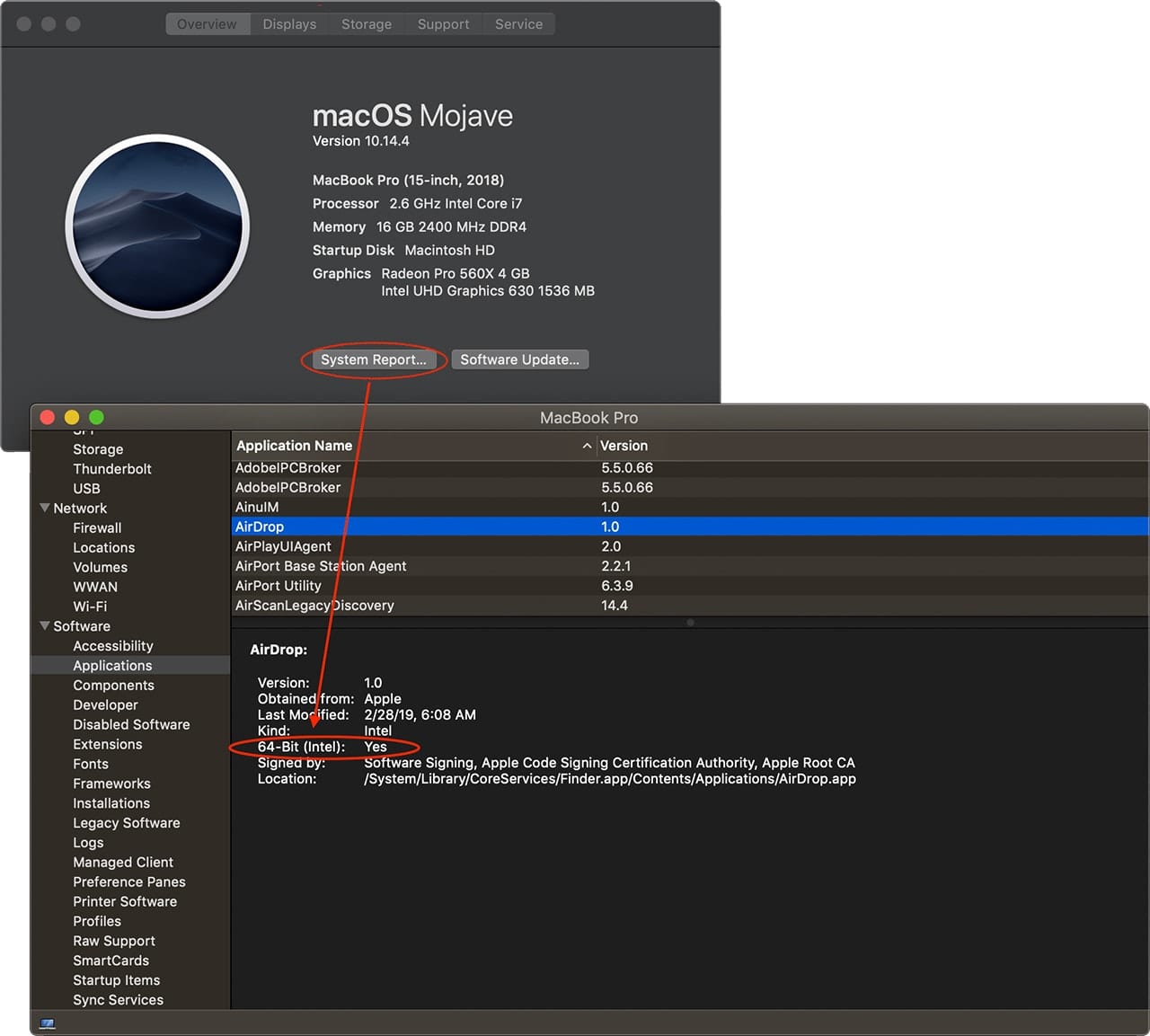
Task: Open Extensions in the Software section
Action: pyautogui.click(x=108, y=744)
